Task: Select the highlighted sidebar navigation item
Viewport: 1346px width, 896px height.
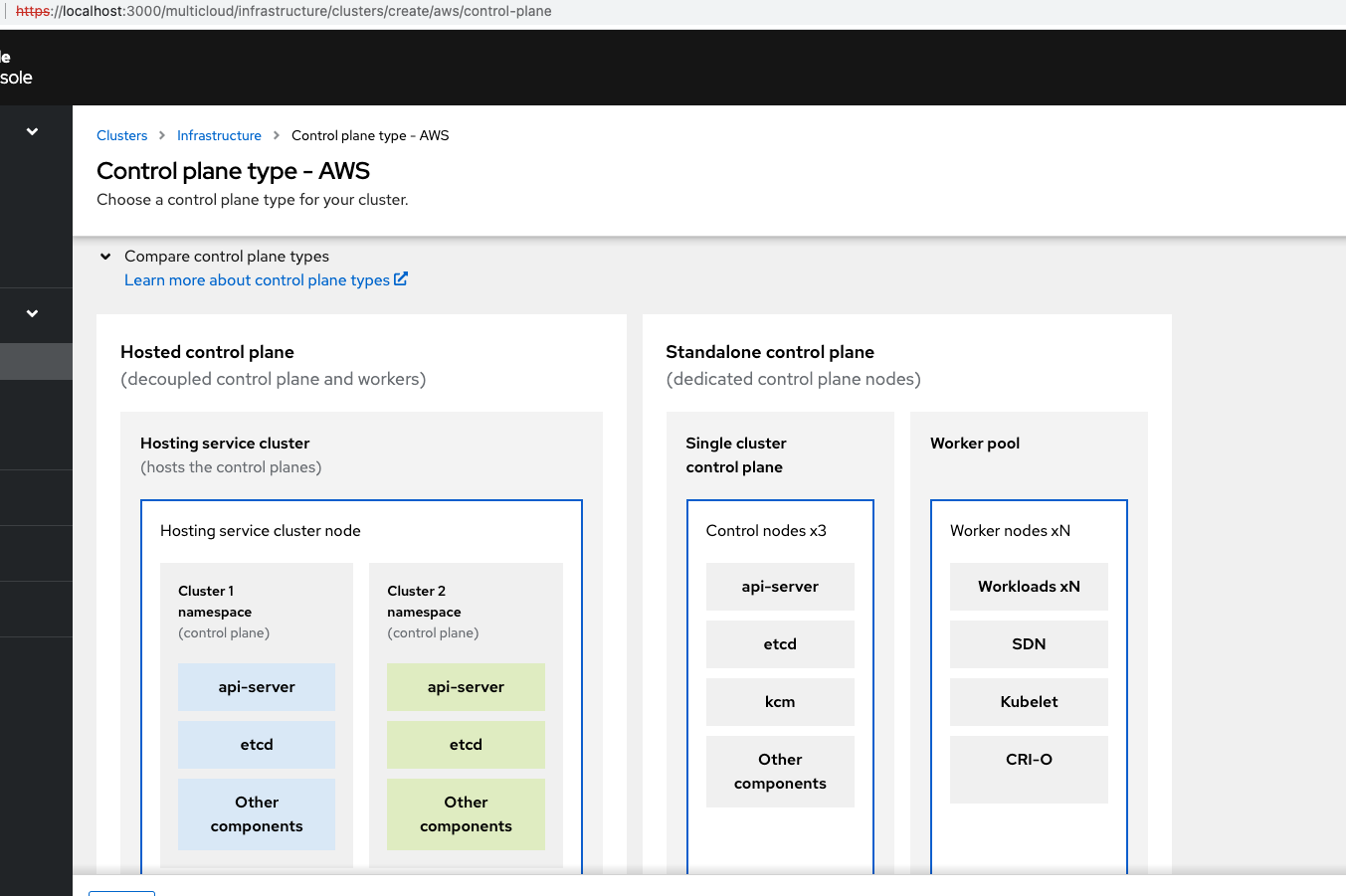Action: (36, 361)
